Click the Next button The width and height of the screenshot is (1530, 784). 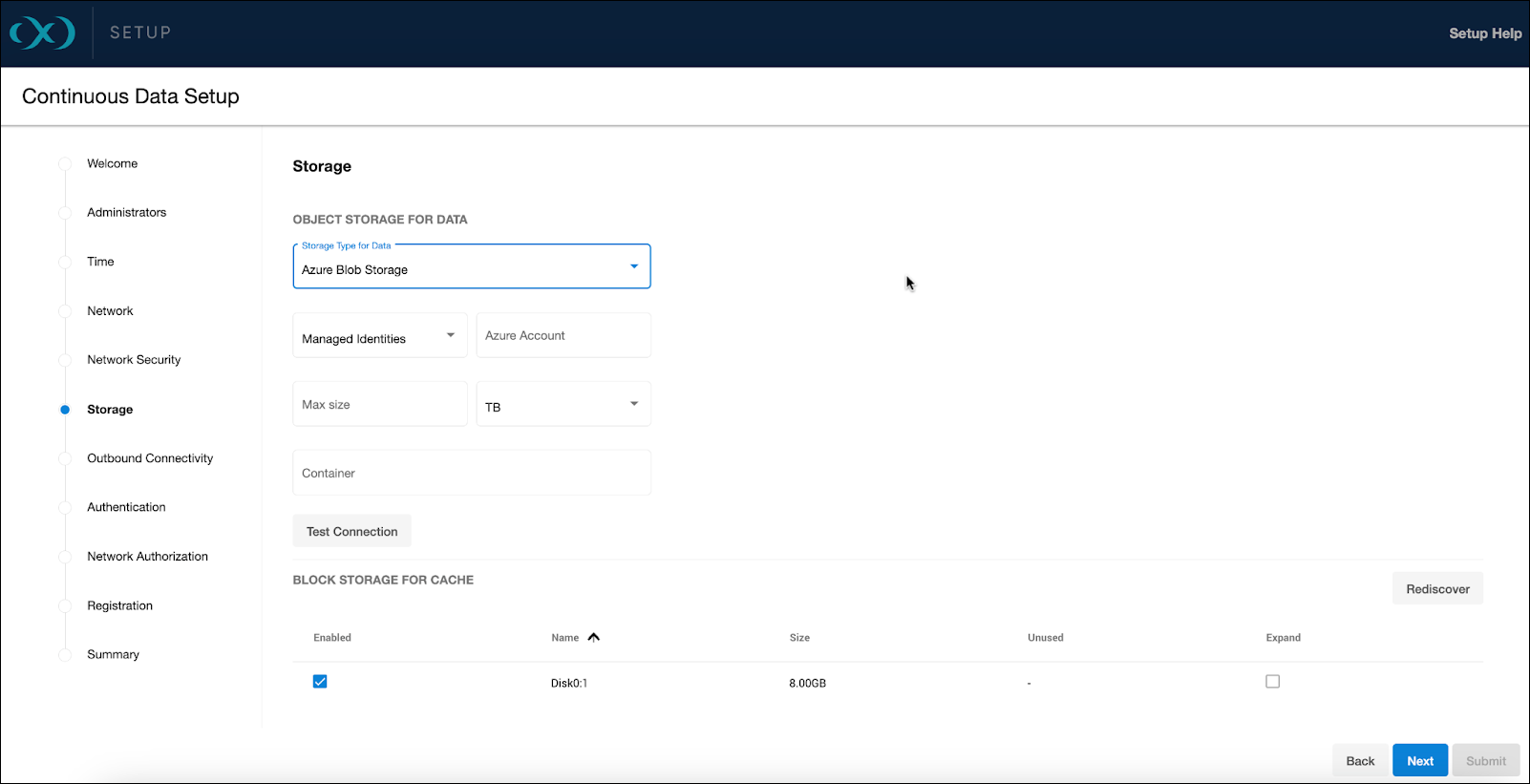pyautogui.click(x=1419, y=761)
